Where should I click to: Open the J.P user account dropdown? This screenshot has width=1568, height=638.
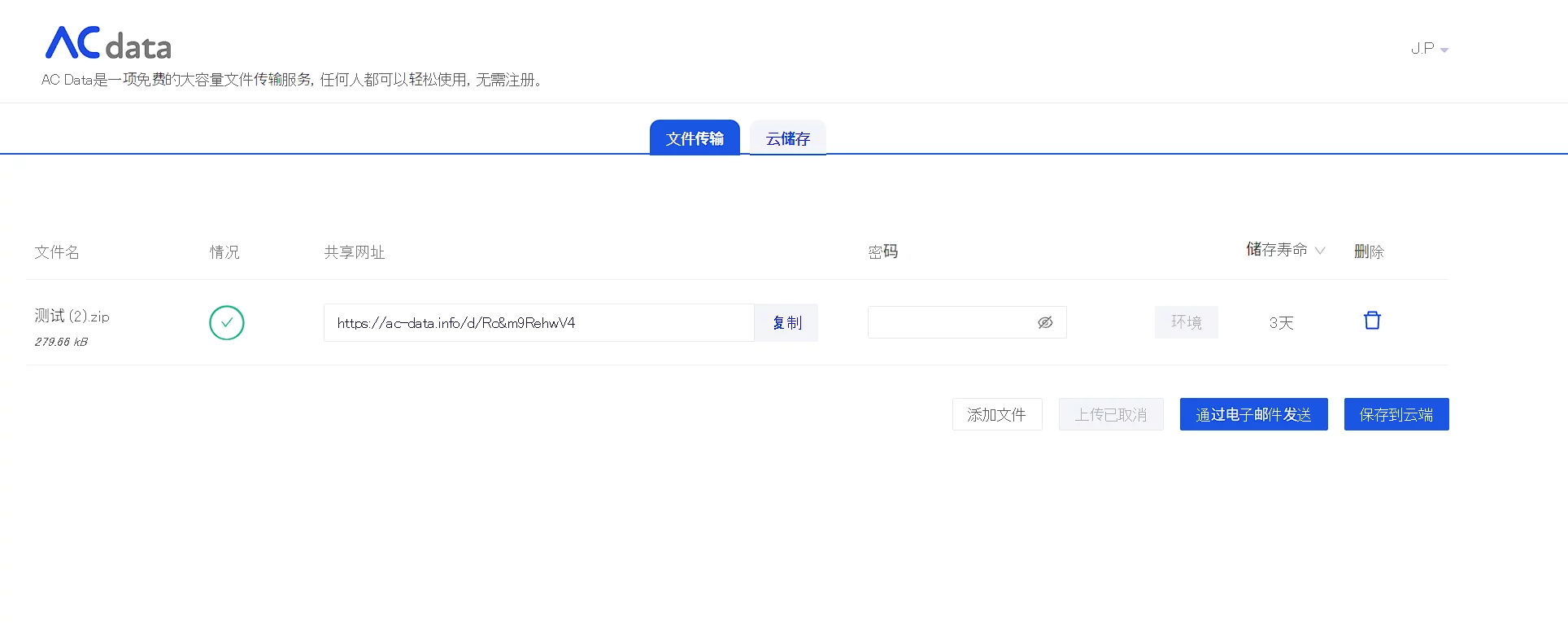pos(1429,49)
